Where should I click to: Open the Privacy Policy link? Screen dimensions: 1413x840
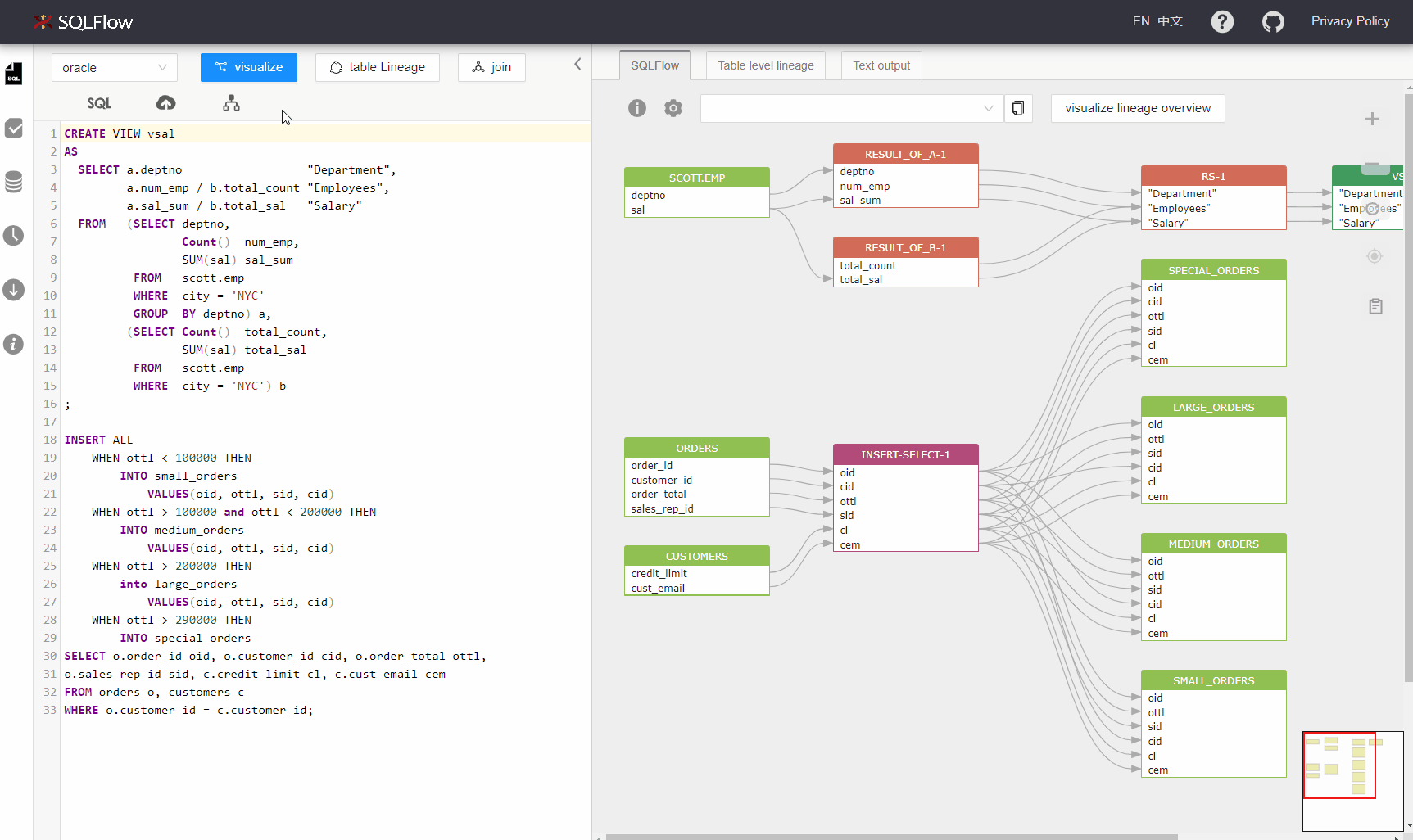(1350, 20)
